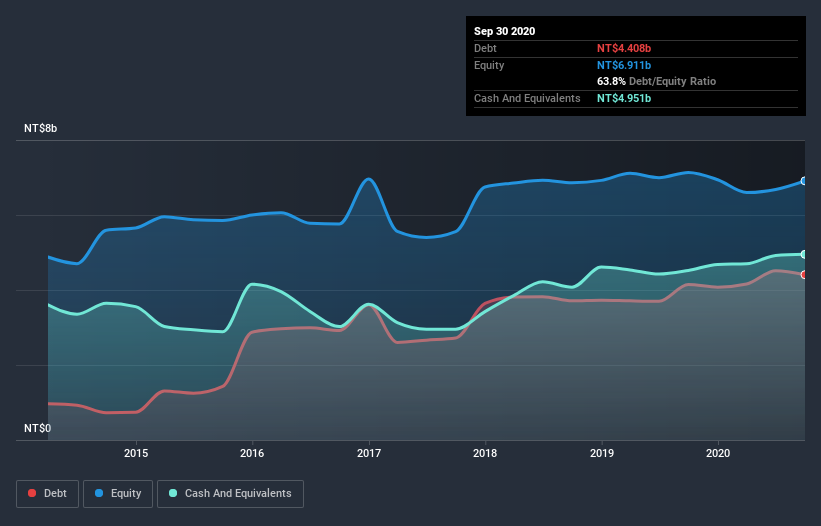Select the blue Equity endpoint marker on chart

(x=804, y=181)
